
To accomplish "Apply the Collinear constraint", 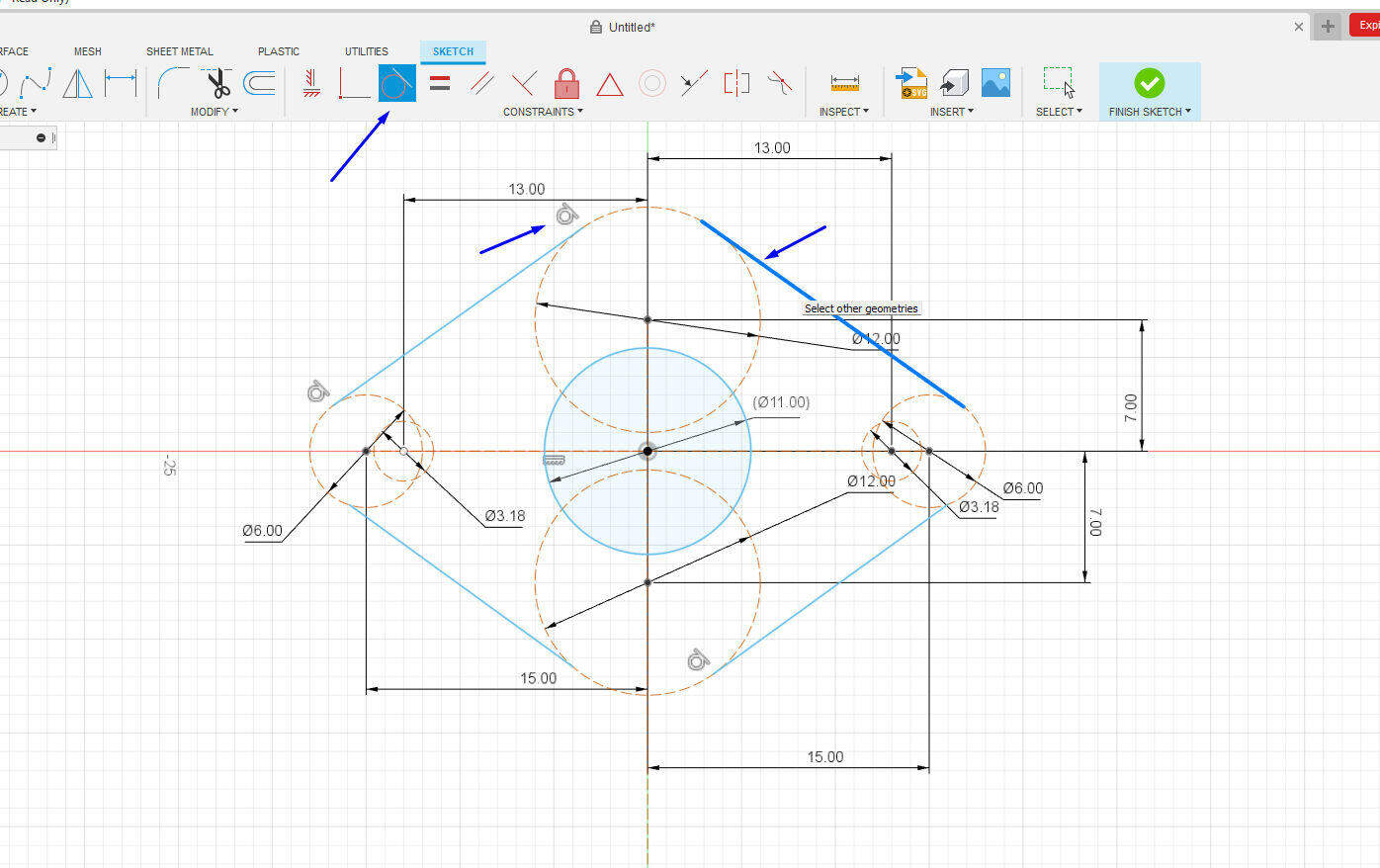I will pos(694,83).
